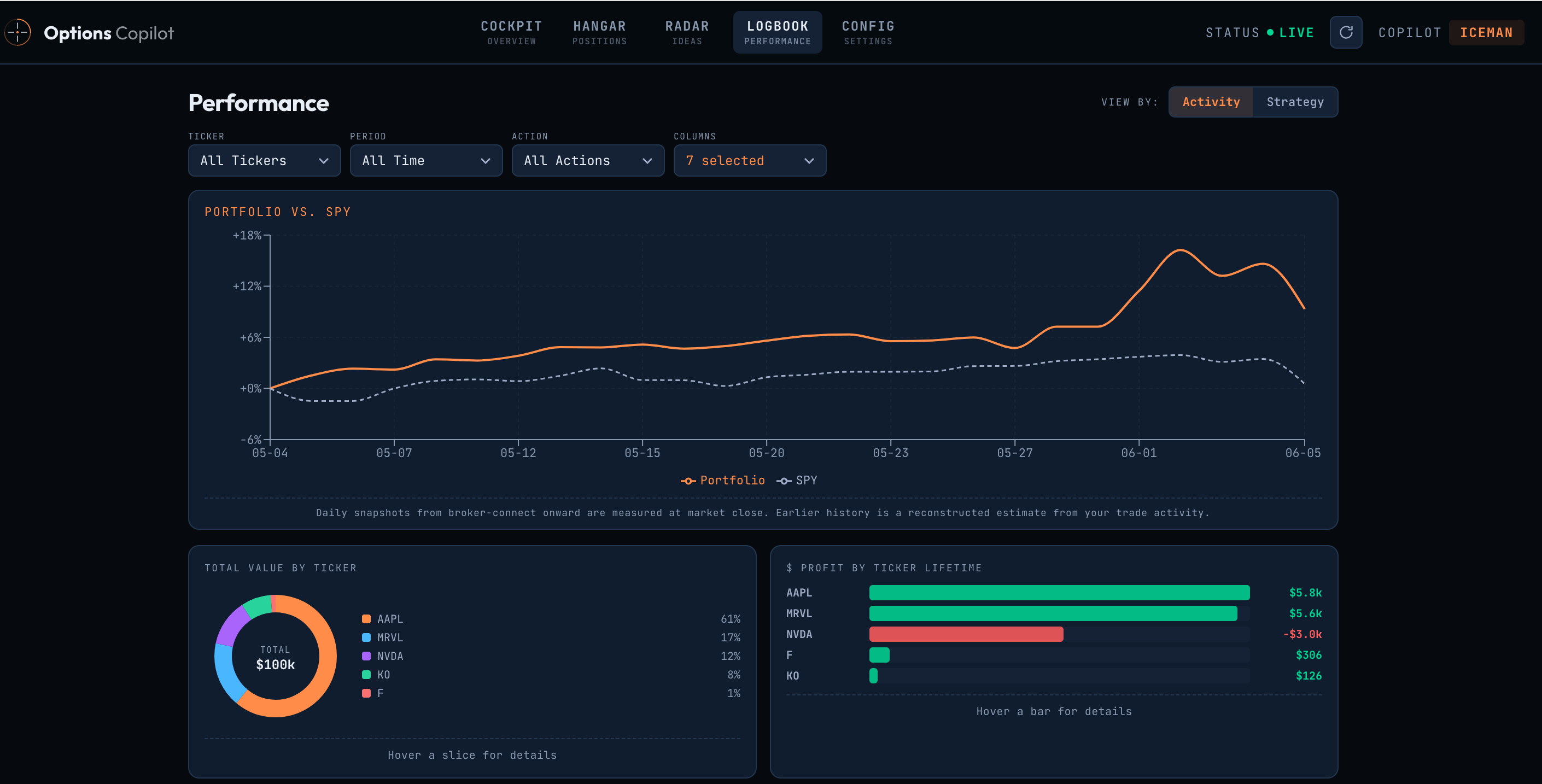Click the 61% AAPL allocation value

tap(731, 619)
